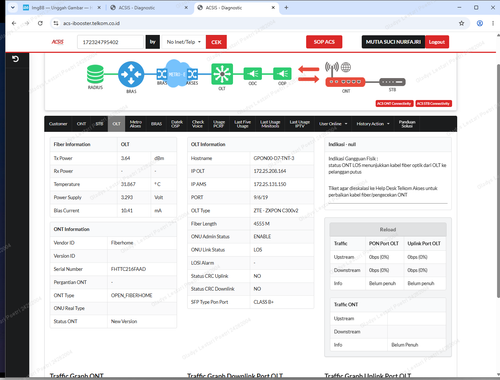Click MUTIA SUCI NURFAJRI user button
This screenshot has width=500, height=380.
(393, 42)
